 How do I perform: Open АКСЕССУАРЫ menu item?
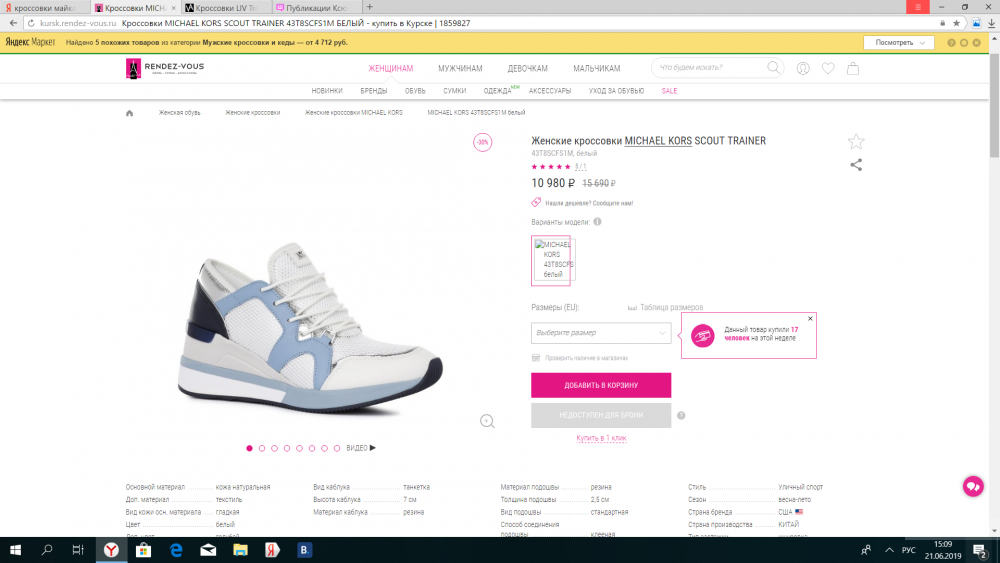tap(550, 91)
